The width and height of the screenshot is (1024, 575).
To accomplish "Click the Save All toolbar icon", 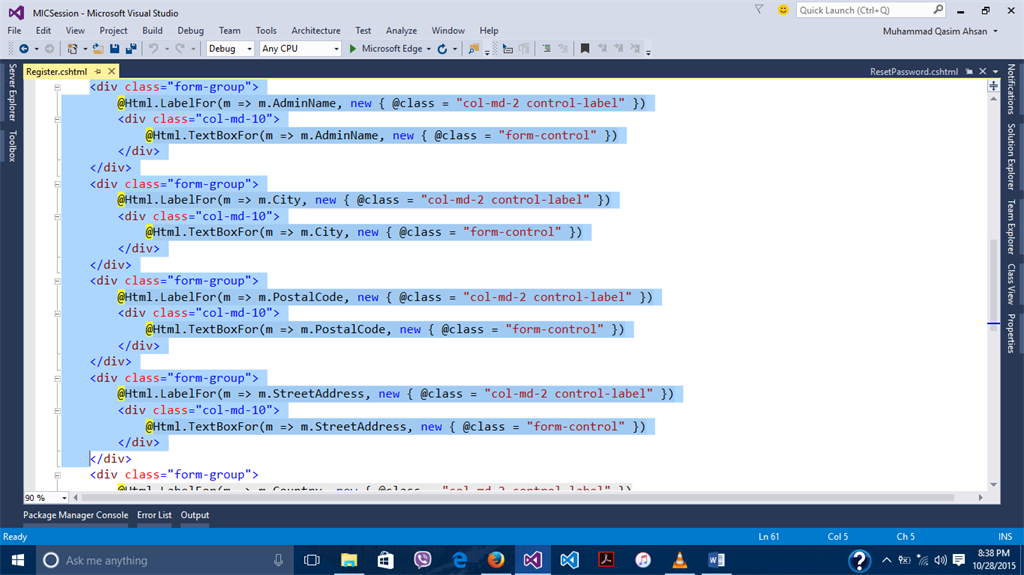I will click(x=130, y=48).
